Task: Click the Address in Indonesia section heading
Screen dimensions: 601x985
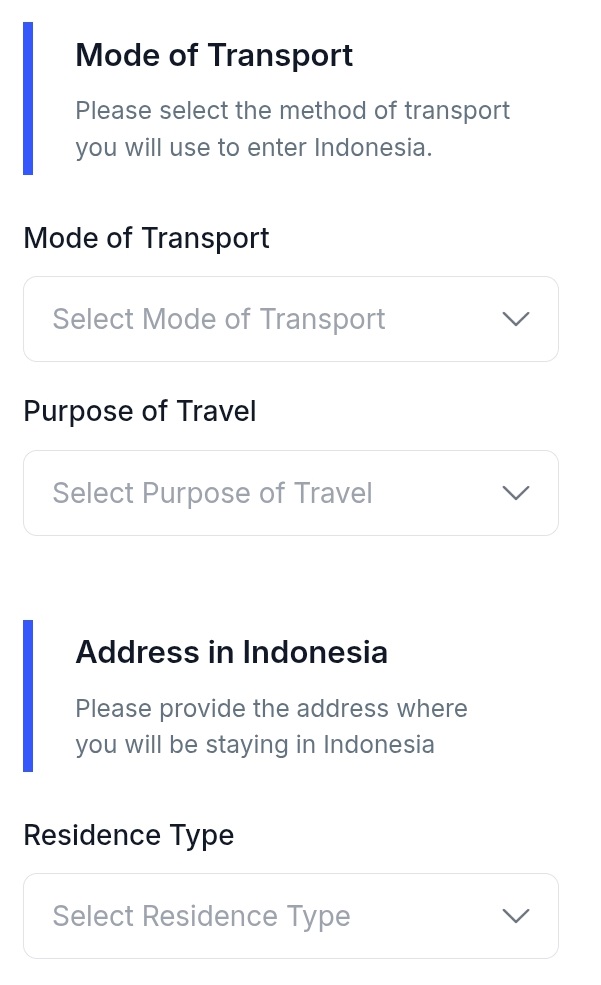Action: (x=231, y=652)
